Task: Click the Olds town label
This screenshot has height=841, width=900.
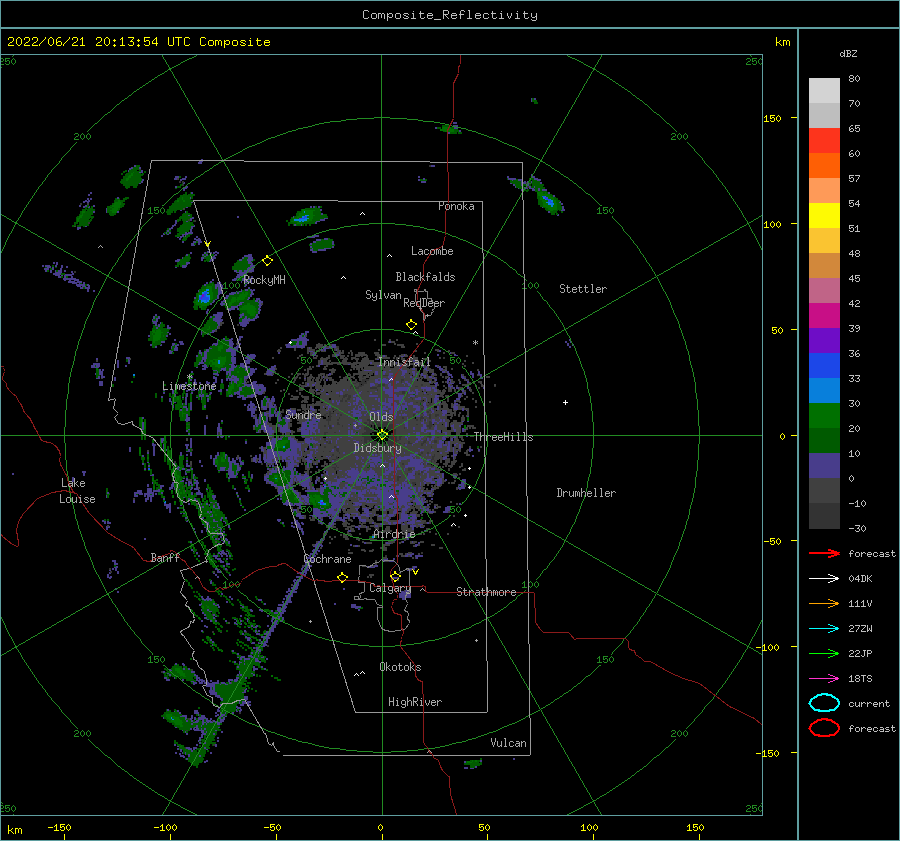Action: pyautogui.click(x=381, y=417)
